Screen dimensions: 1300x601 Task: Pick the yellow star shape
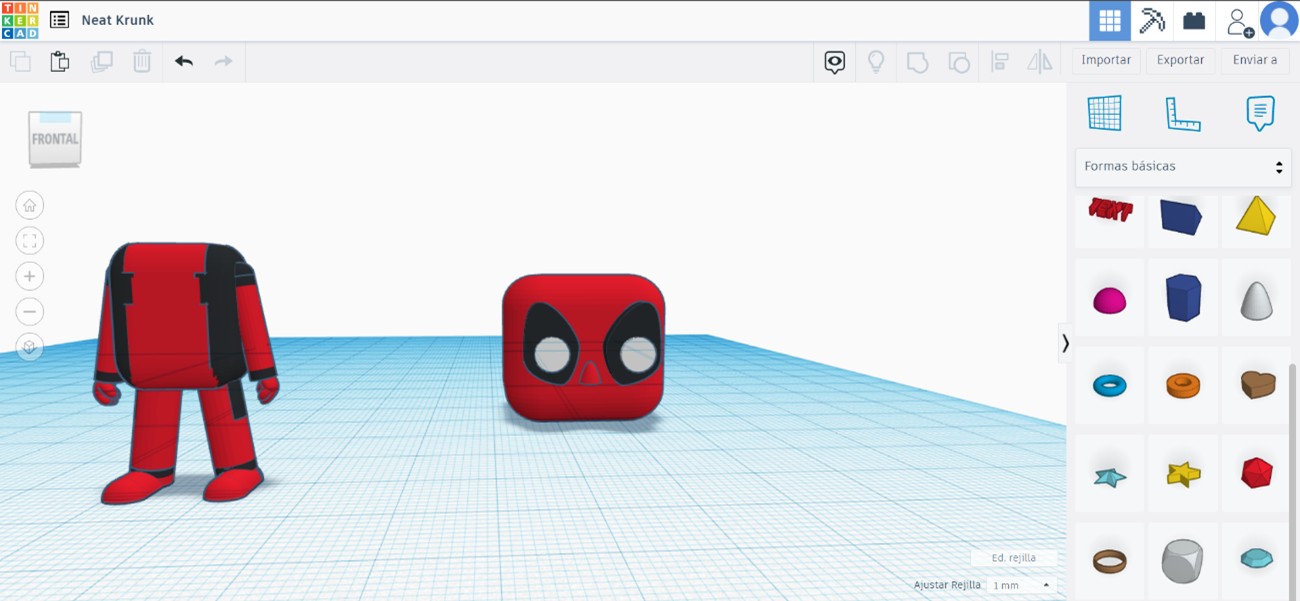pos(1183,474)
